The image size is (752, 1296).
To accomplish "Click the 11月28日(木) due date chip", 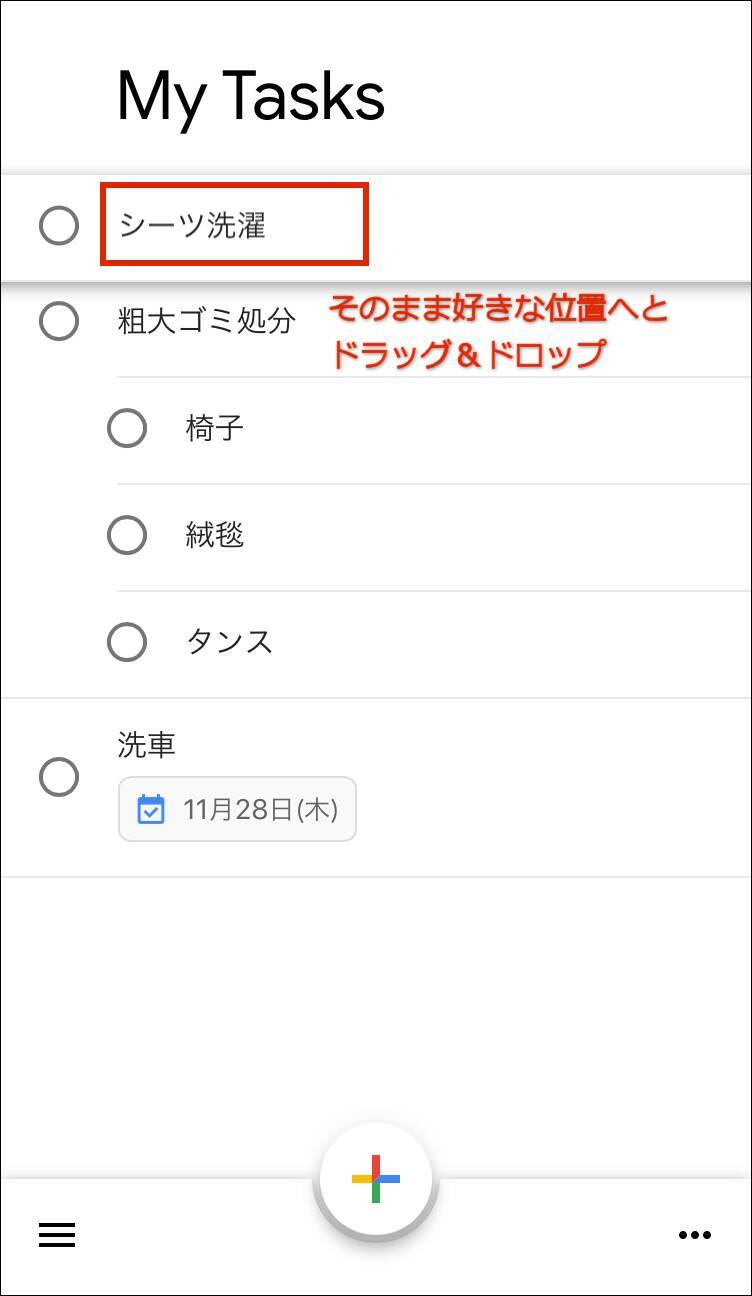I will (238, 809).
